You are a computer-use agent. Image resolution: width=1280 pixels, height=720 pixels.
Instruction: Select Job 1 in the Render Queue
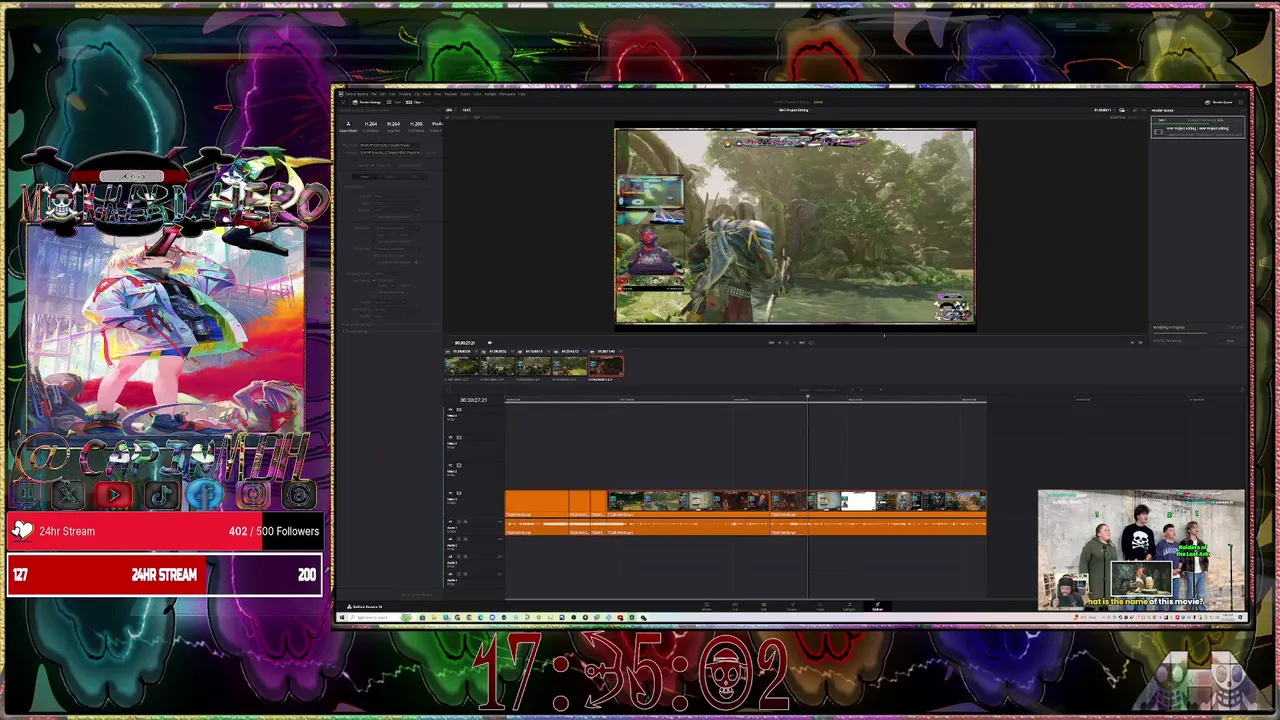pos(1198,127)
